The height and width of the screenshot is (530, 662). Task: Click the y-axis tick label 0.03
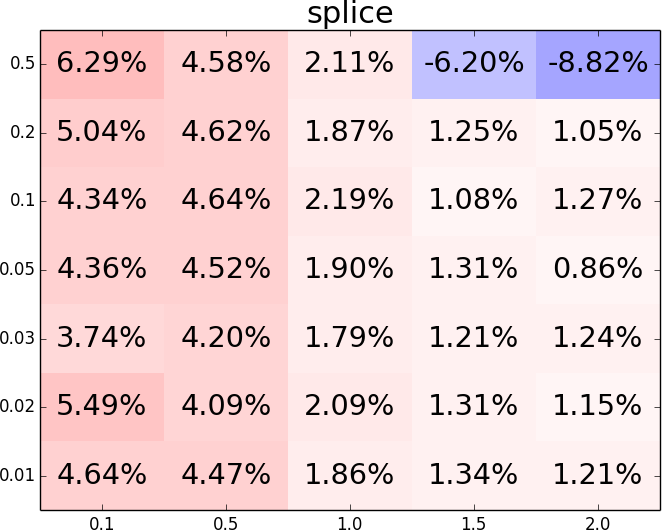[21, 338]
